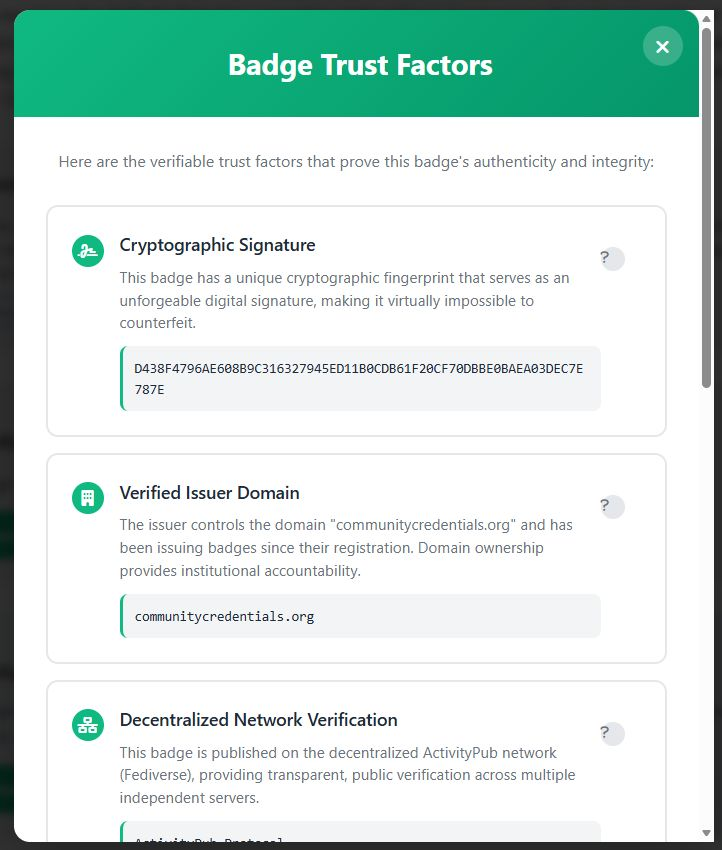Click the Decentralized Network Verification heading
The width and height of the screenshot is (722, 850).
click(258, 720)
